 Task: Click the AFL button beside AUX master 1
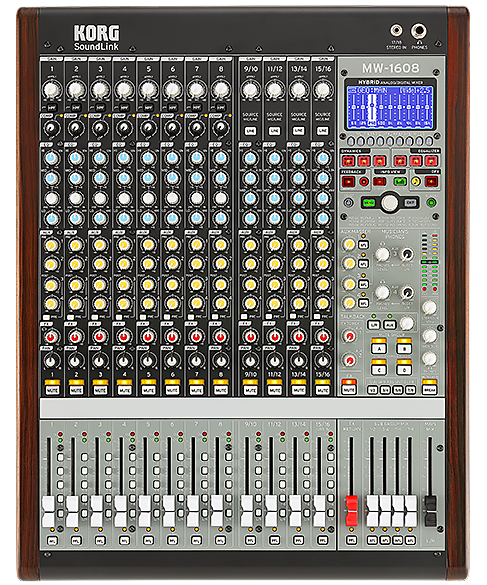pos(363,245)
